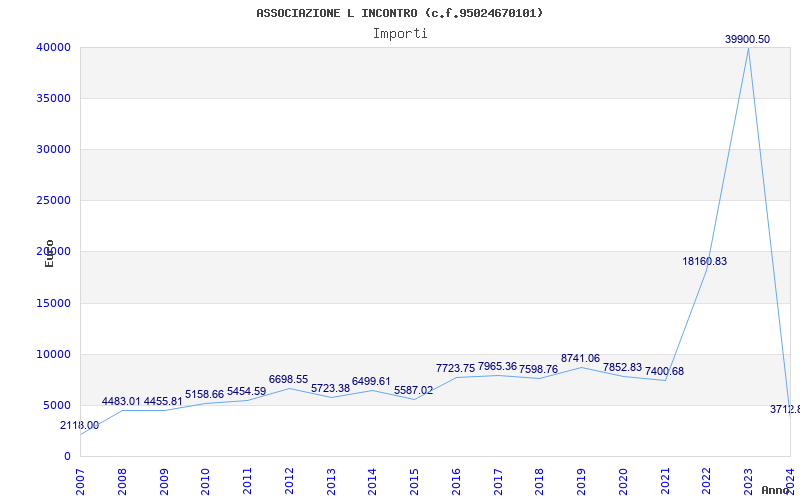Select year 2018 on the x-axis
The image size is (800, 500).
pos(540,482)
